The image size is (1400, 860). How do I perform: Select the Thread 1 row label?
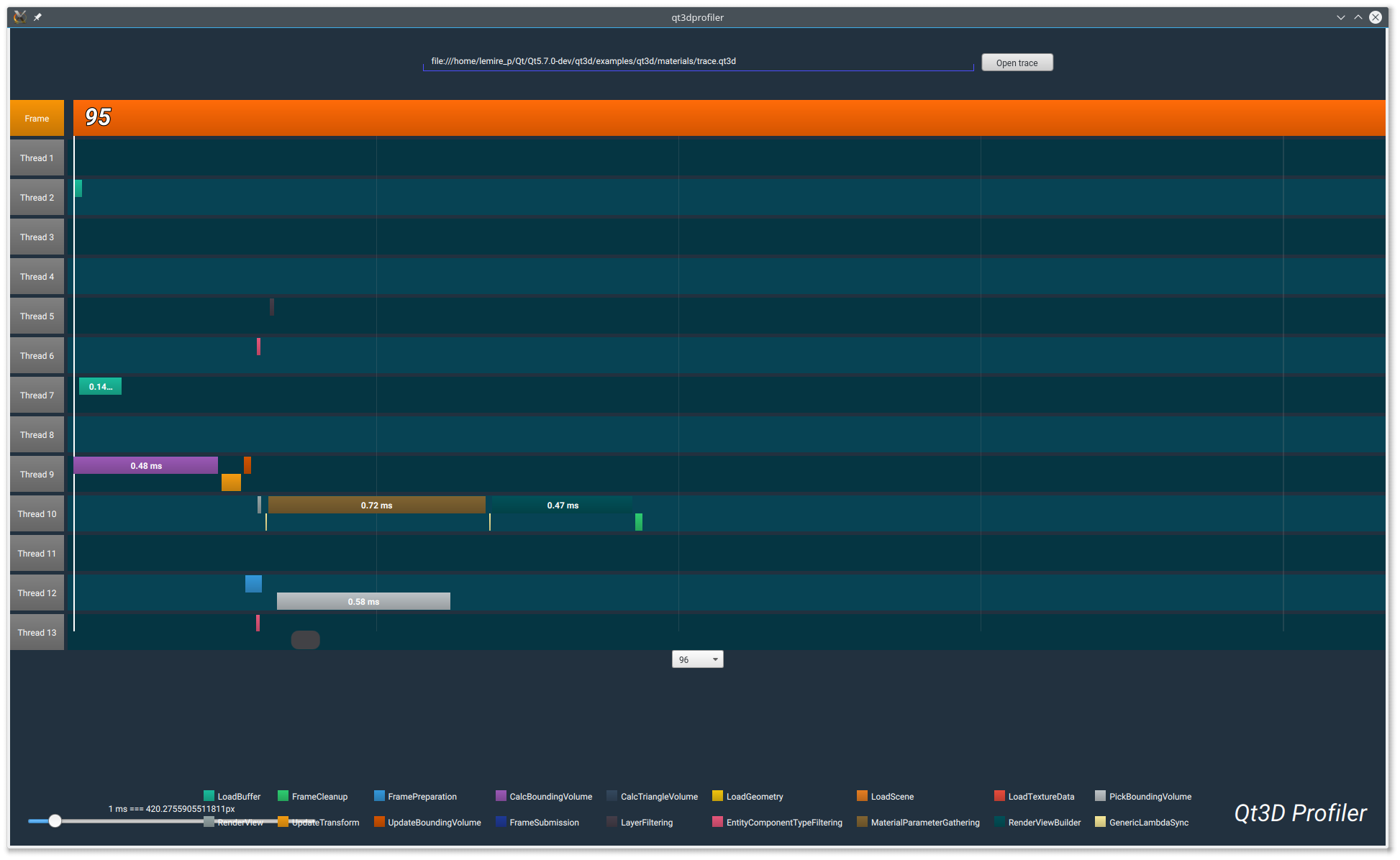click(x=37, y=158)
